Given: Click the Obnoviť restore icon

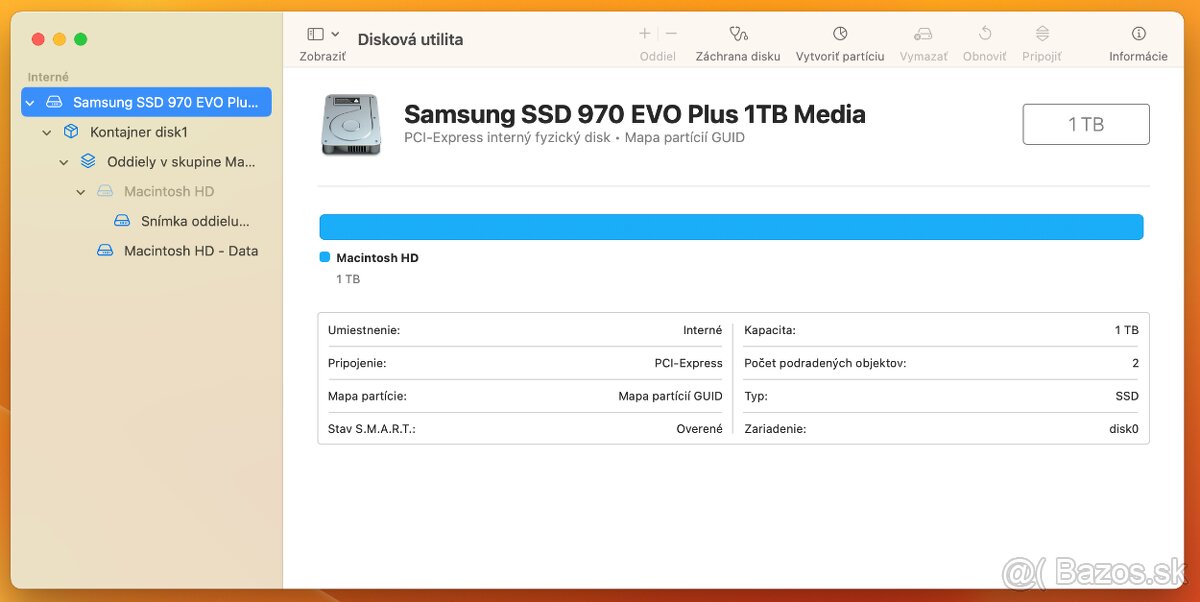Looking at the screenshot, I should coord(984,34).
